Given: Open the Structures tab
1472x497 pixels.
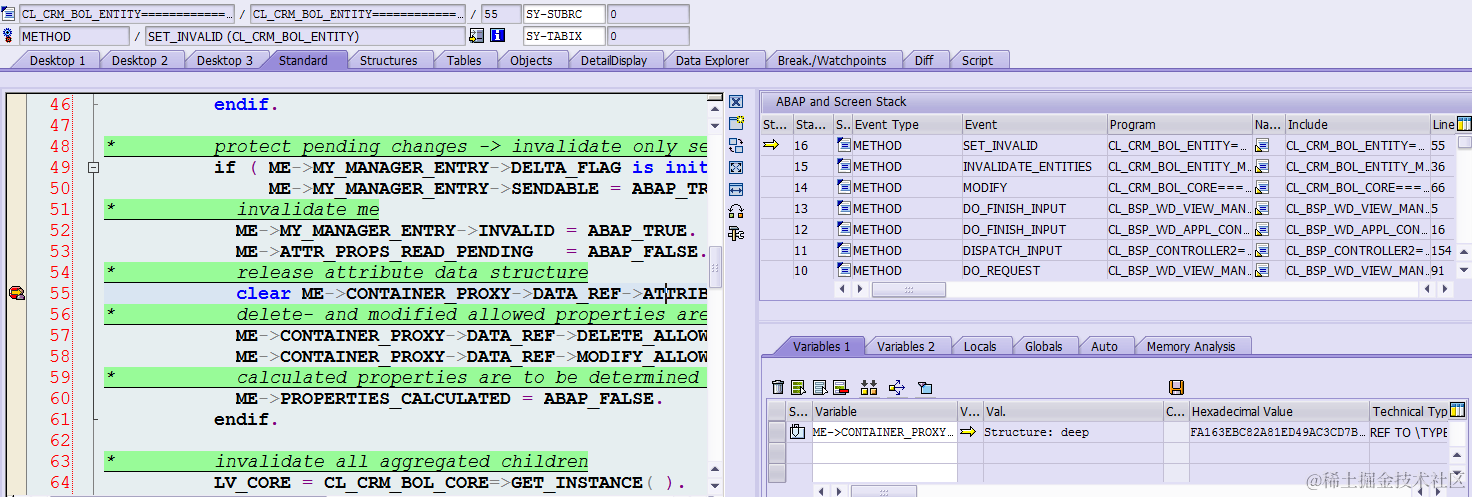Looking at the screenshot, I should coord(388,60).
